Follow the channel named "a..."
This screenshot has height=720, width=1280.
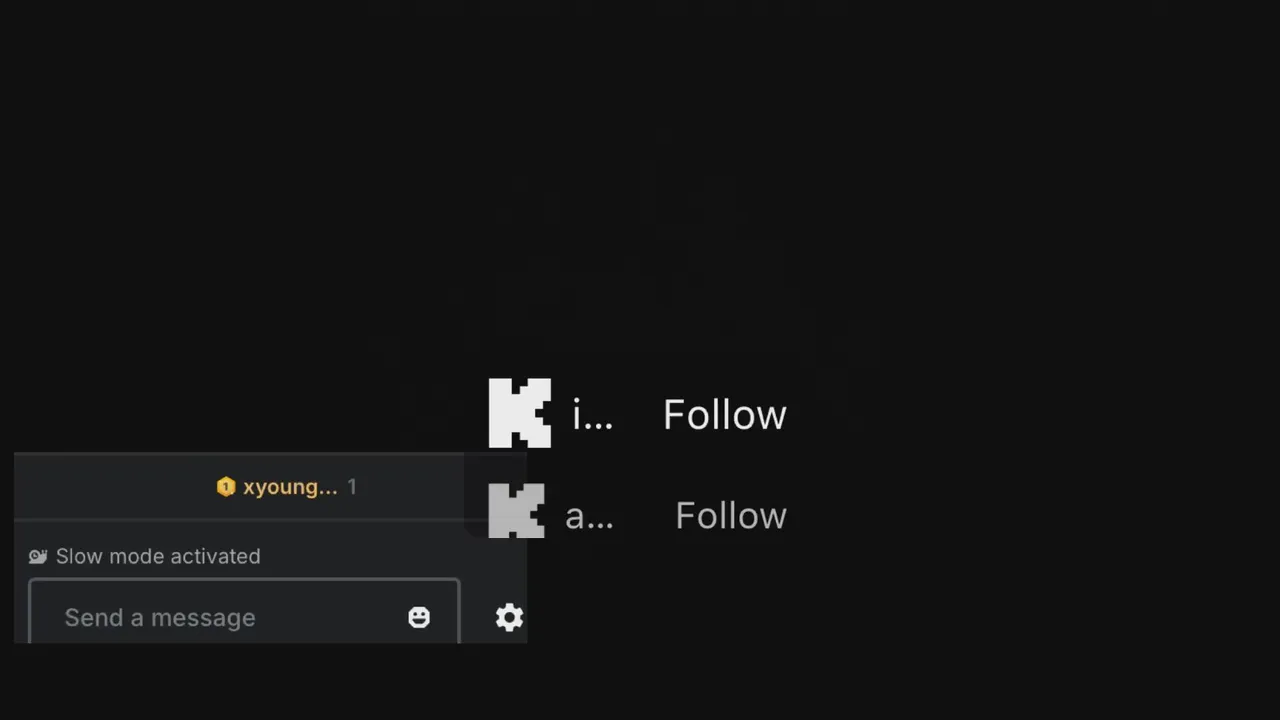tap(731, 516)
